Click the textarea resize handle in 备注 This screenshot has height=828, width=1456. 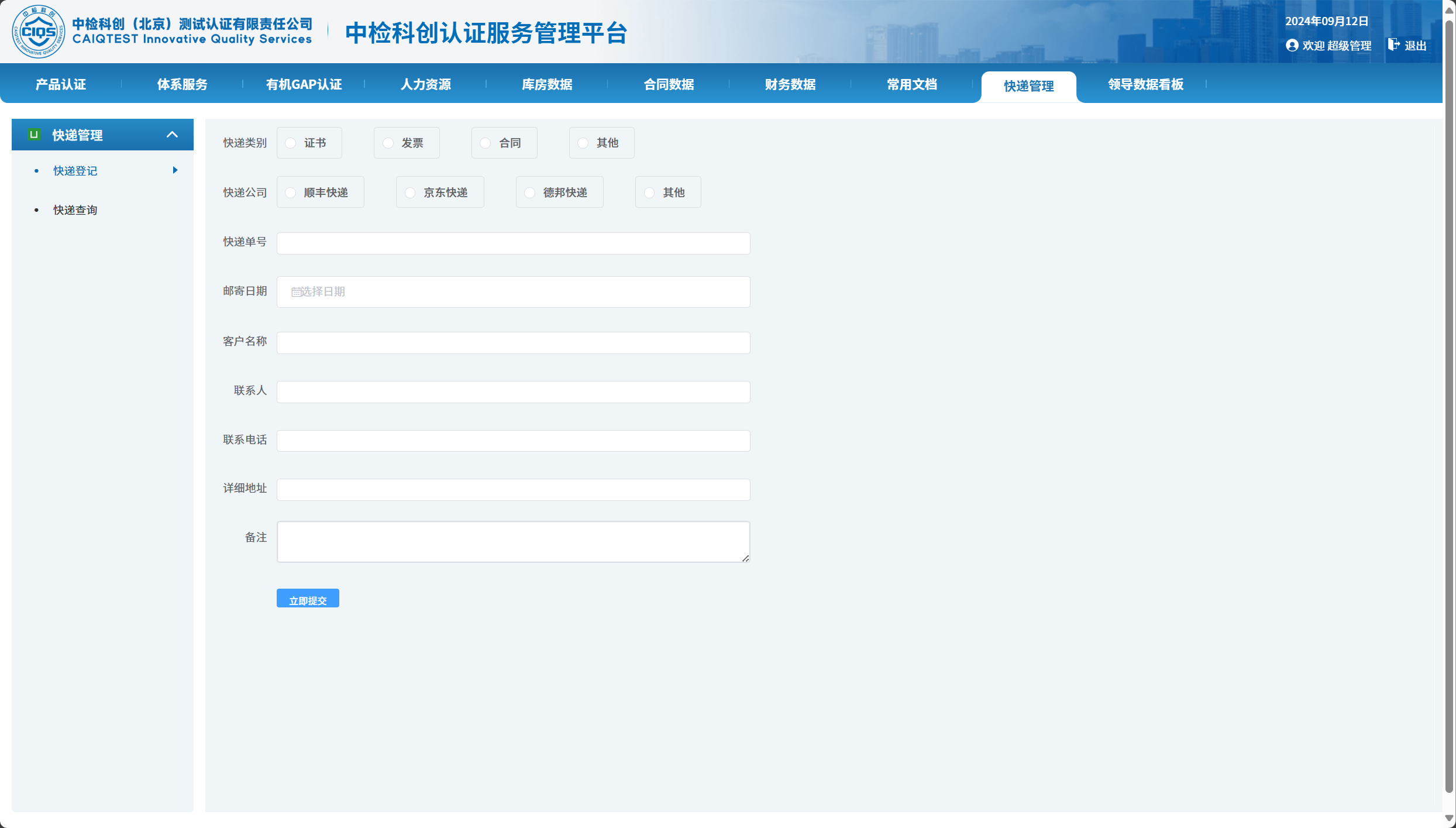tap(745, 558)
